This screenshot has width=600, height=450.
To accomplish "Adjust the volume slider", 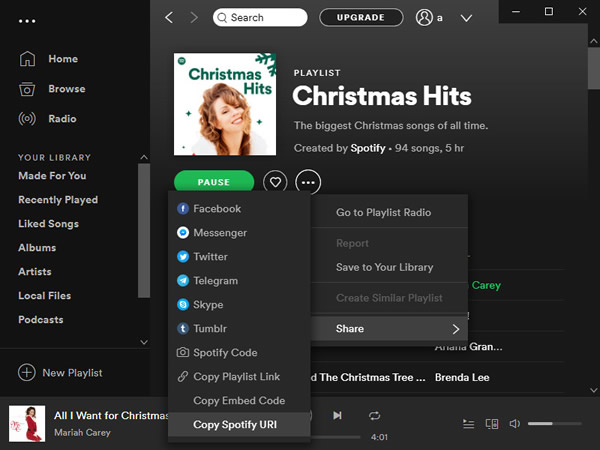I will click(x=554, y=424).
